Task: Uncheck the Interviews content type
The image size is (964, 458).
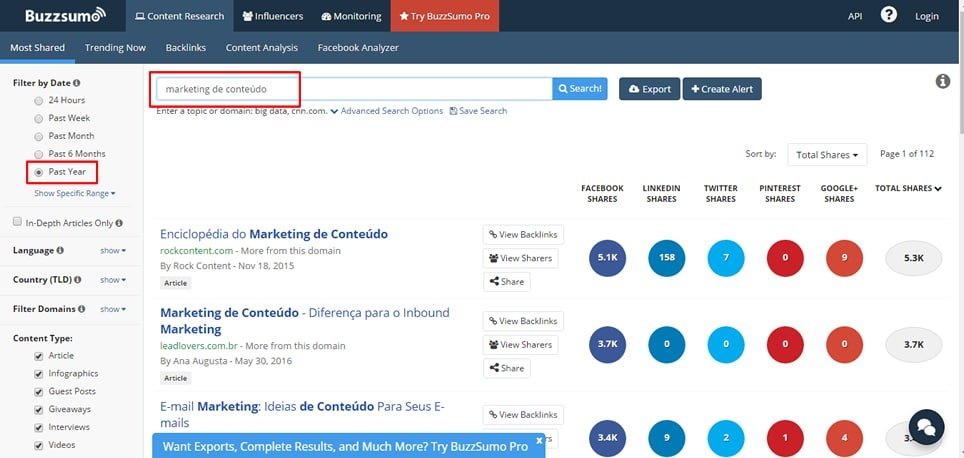Action: coord(39,427)
